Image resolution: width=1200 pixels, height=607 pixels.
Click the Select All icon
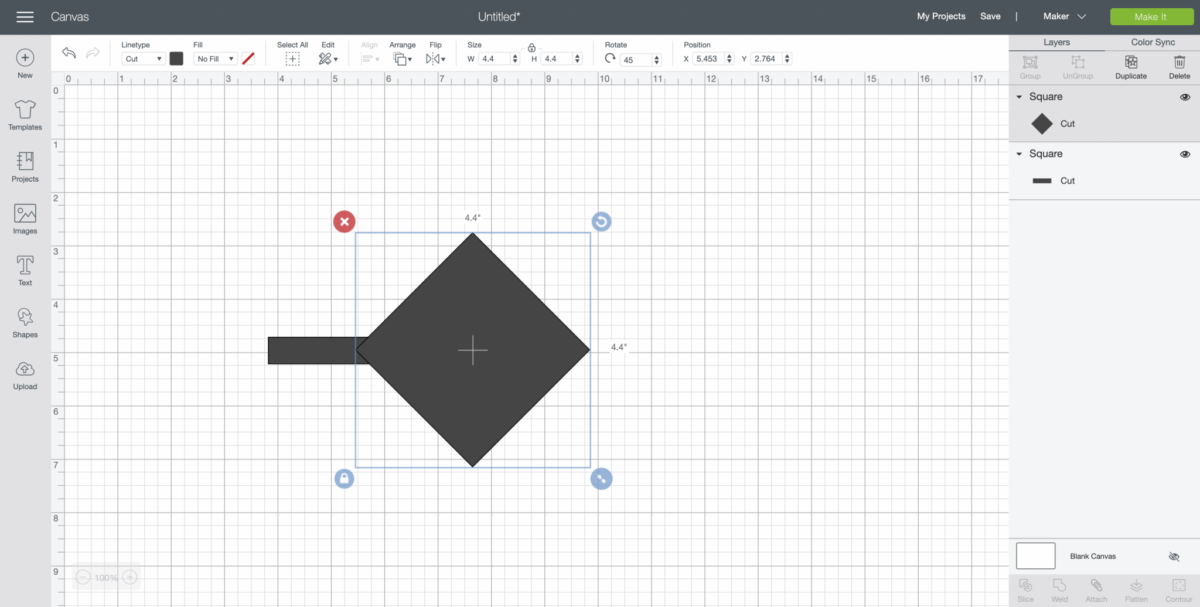[x=292, y=59]
